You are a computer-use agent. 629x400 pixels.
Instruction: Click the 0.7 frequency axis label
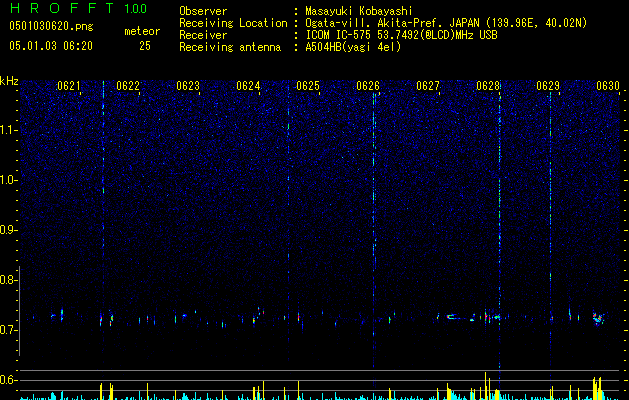coord(7,330)
